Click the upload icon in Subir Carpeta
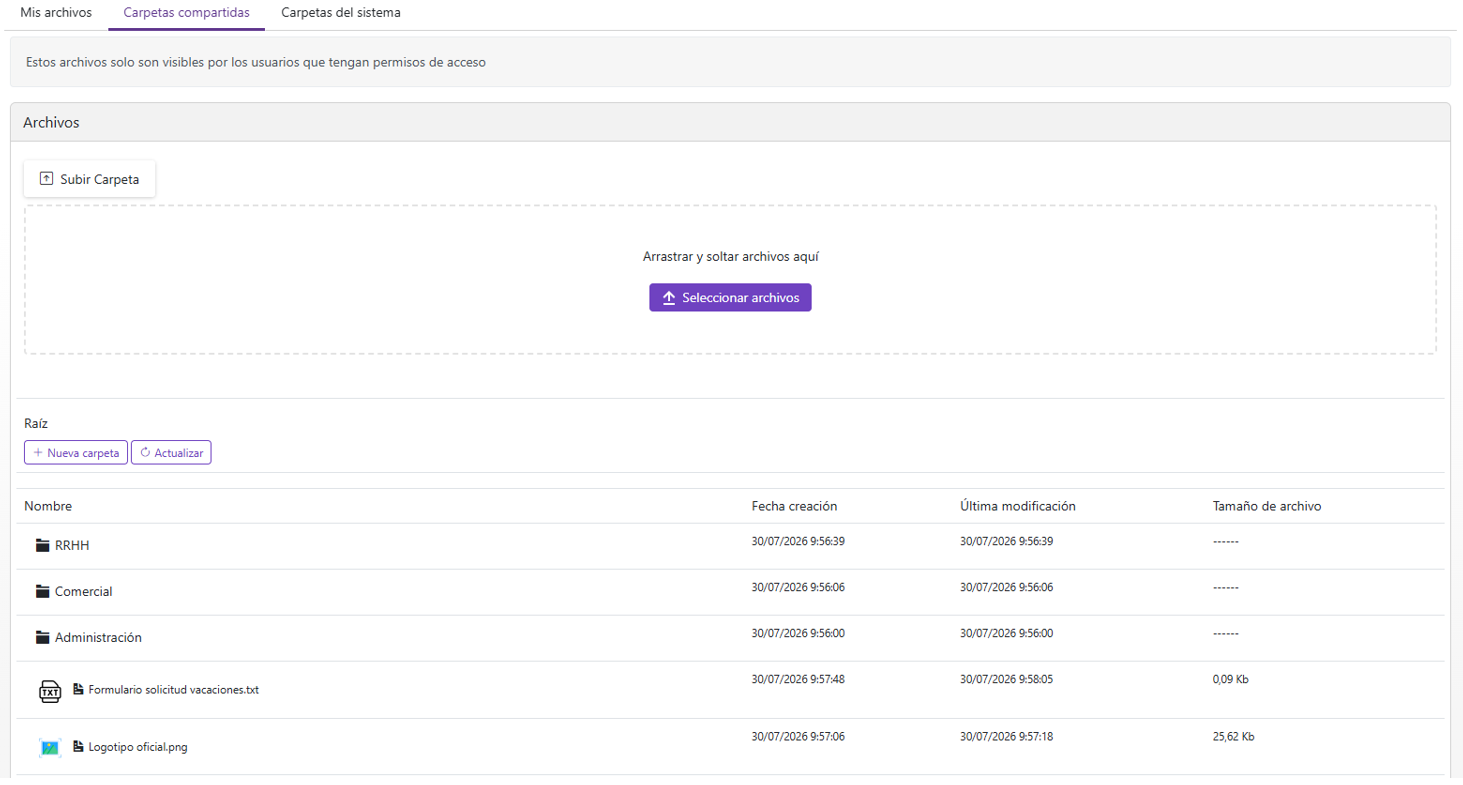 pyautogui.click(x=46, y=179)
